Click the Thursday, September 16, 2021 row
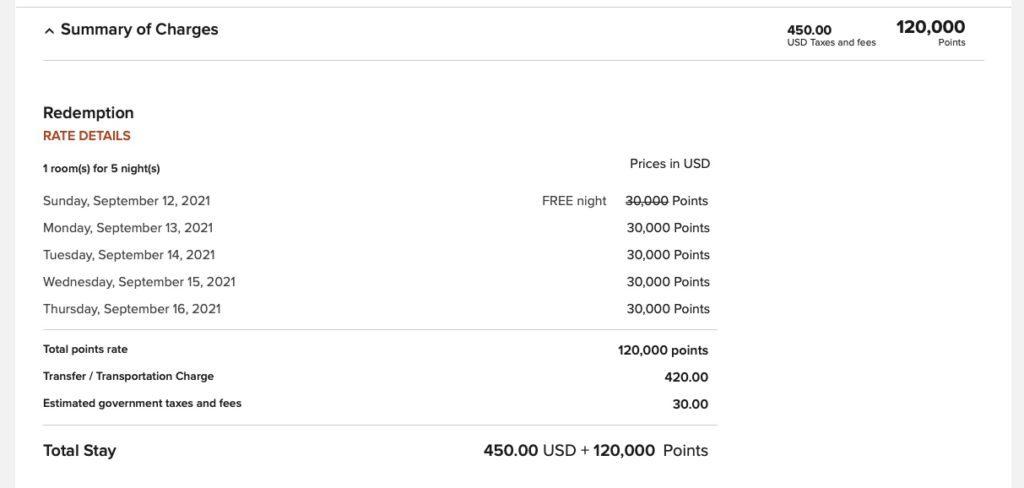Viewport: 1024px width, 488px height. (132, 309)
